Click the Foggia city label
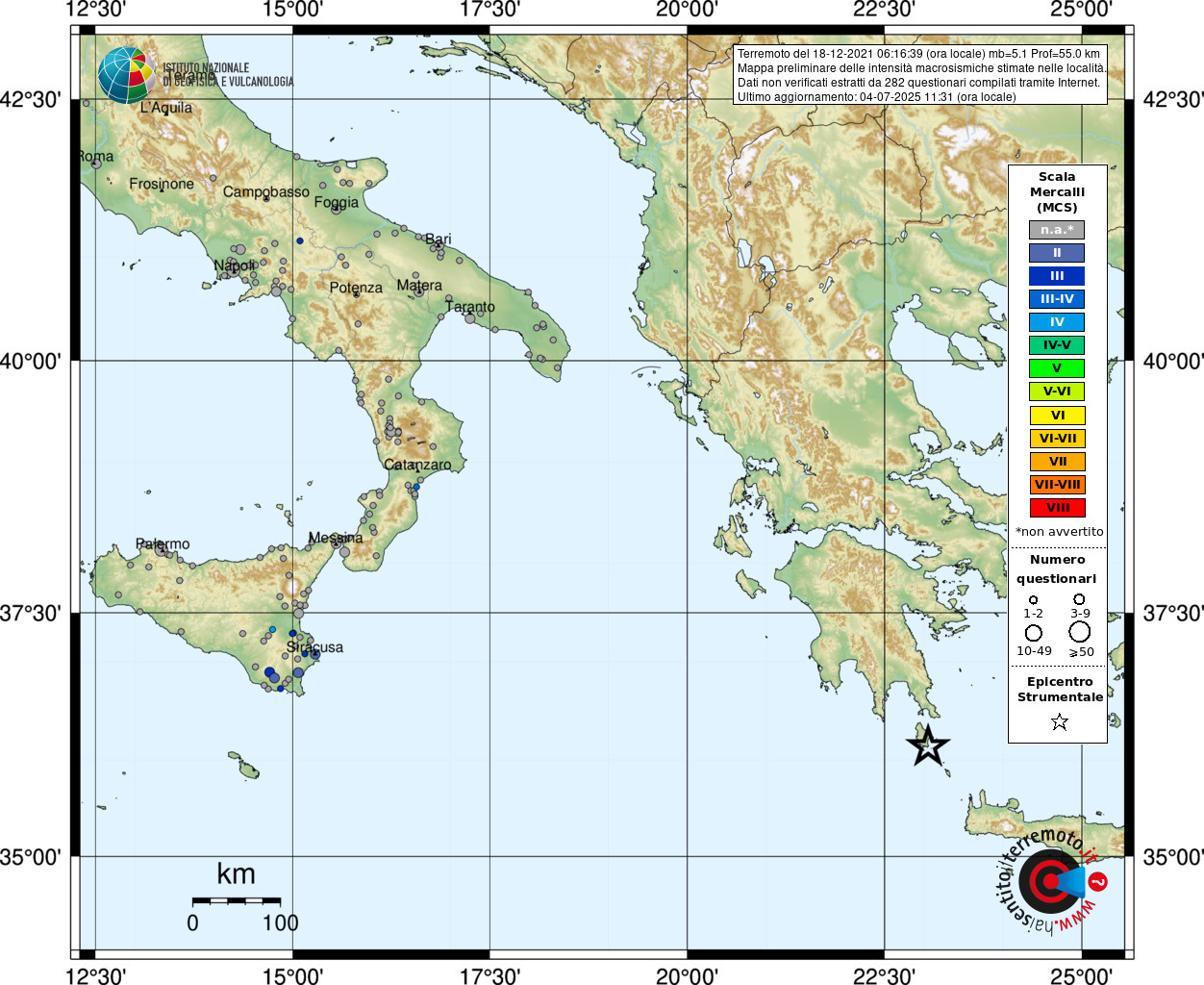The image size is (1204, 985). tap(337, 202)
